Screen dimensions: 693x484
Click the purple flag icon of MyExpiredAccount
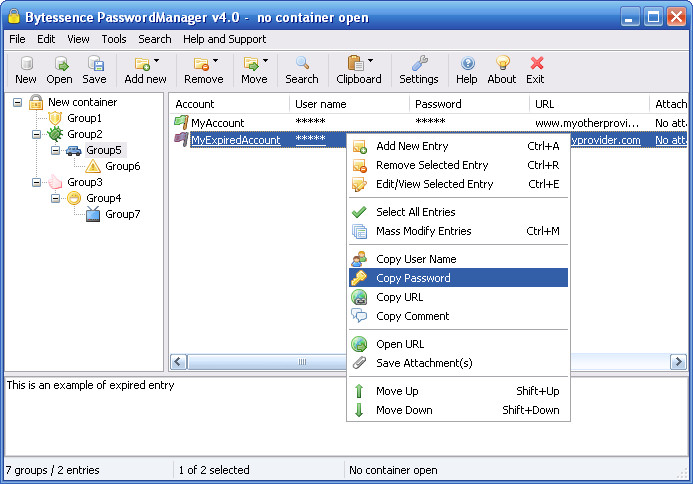pos(181,139)
